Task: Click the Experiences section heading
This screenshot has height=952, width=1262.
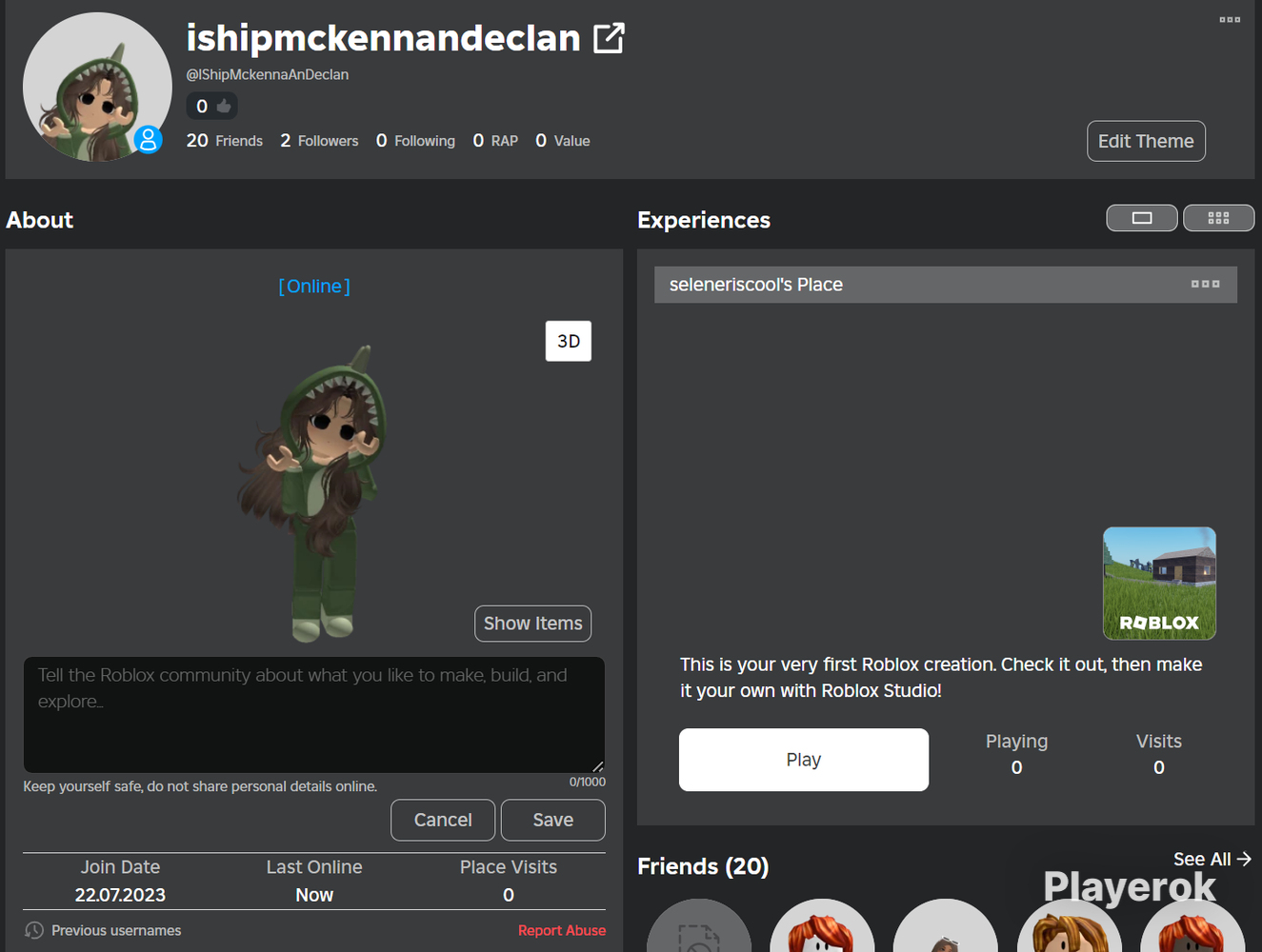Action: coord(704,220)
